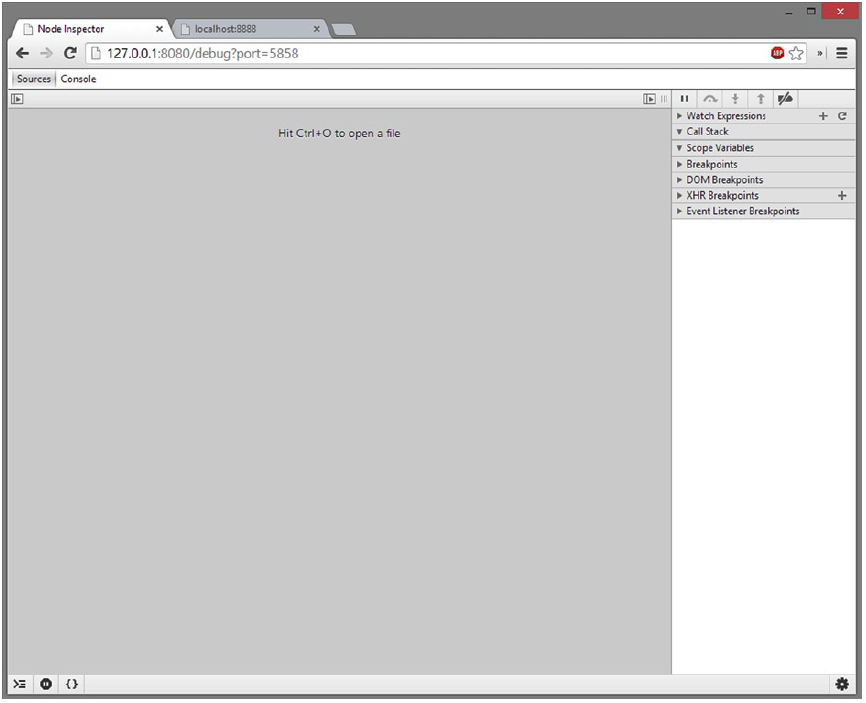Image resolution: width=866 pixels, height=703 pixels.
Task: Toggle pause on exceptions button
Action: point(46,684)
